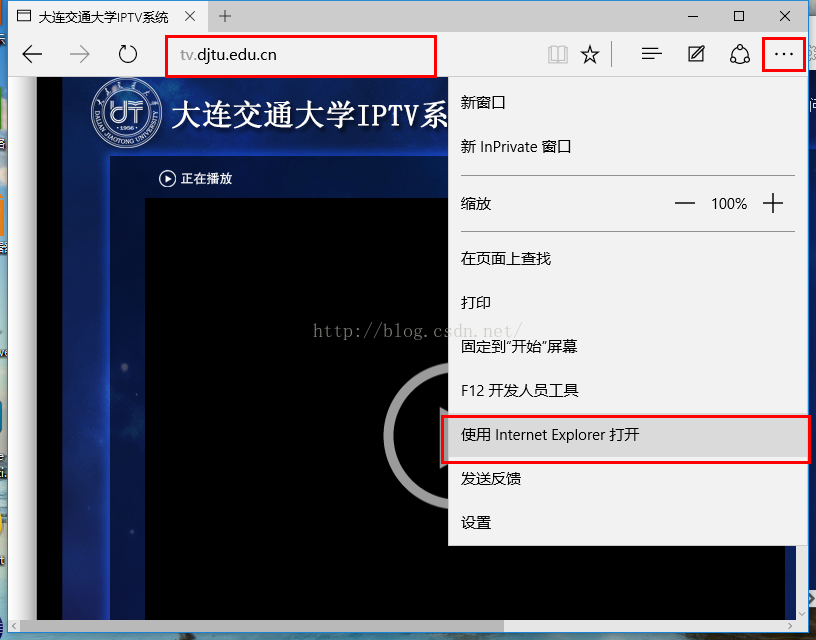Choose 使用 Internet Explorer 打开
Screen dimensions: 816x640
pyautogui.click(x=628, y=434)
